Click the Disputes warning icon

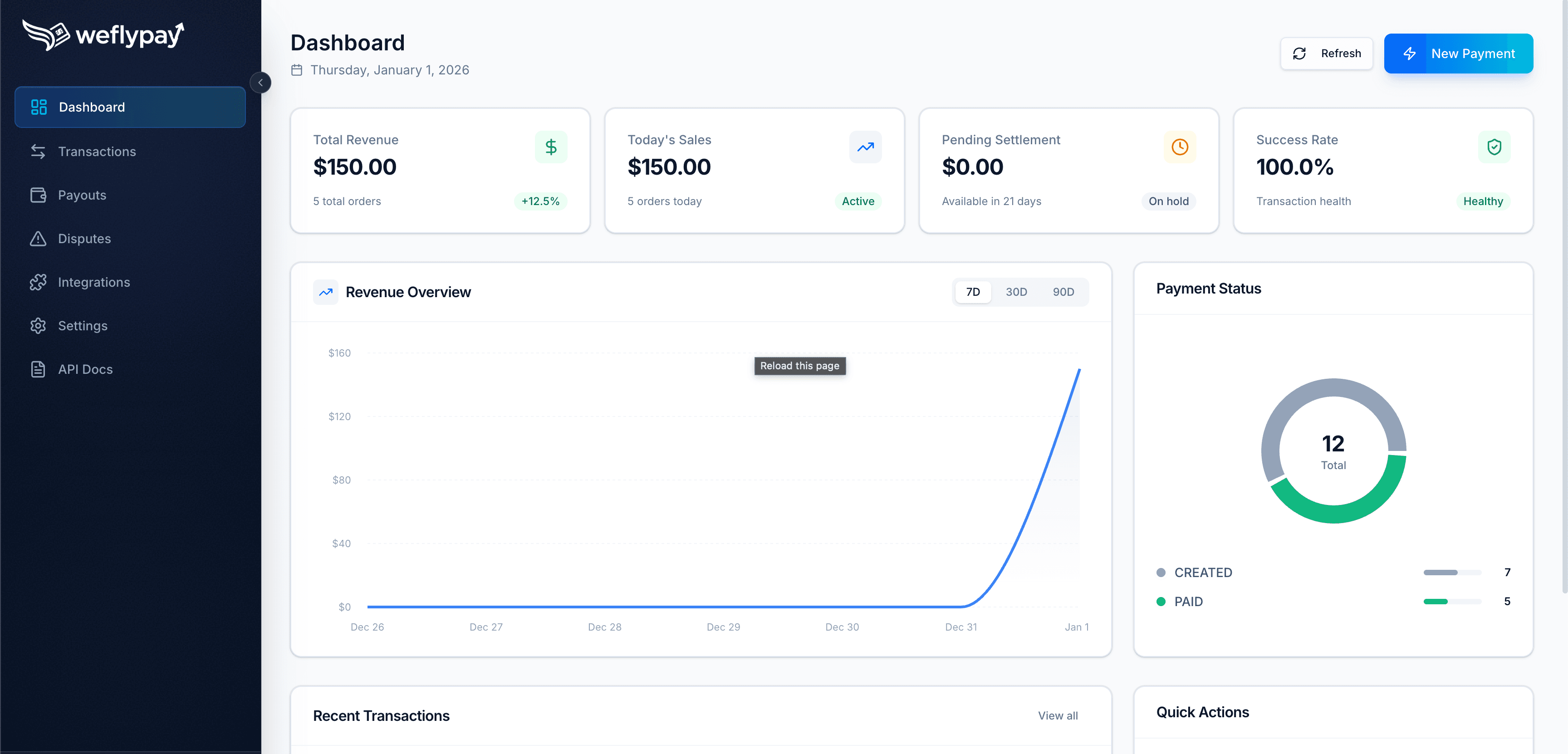38,239
